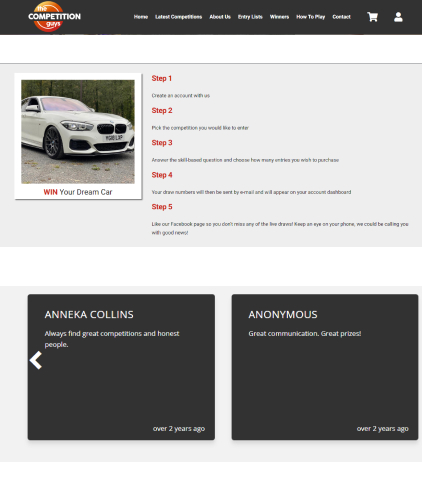422x489 pixels.
Task: Select the Step 3 heading
Action: pyautogui.click(x=162, y=143)
